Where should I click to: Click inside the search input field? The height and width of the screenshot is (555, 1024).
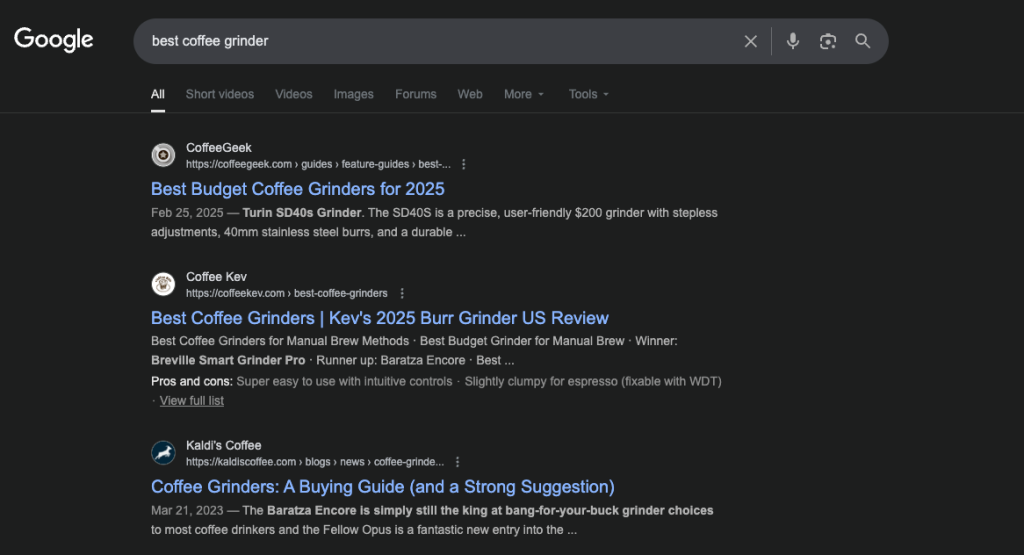tap(440, 41)
